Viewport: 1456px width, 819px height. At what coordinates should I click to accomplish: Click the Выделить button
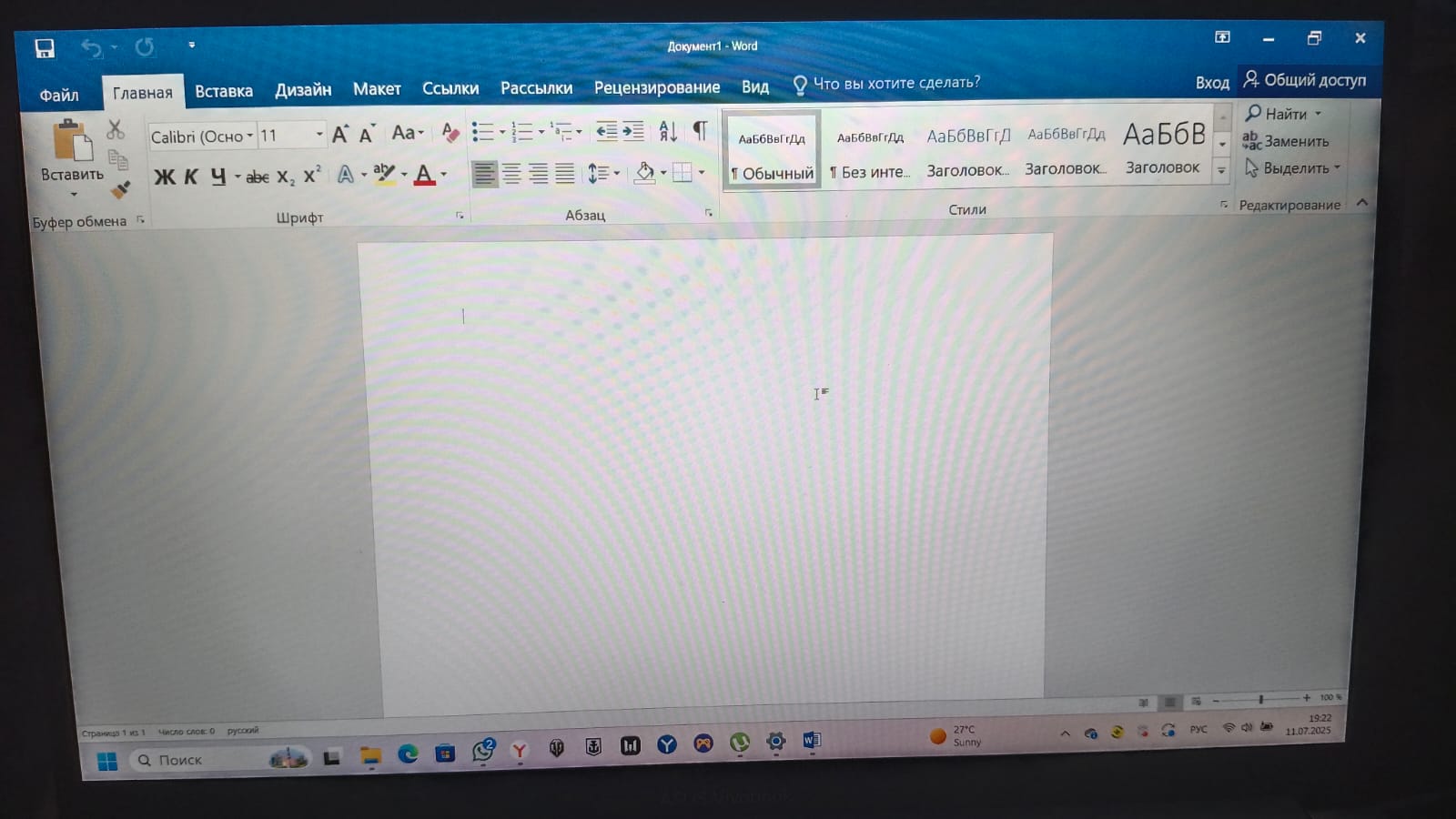(x=1292, y=168)
